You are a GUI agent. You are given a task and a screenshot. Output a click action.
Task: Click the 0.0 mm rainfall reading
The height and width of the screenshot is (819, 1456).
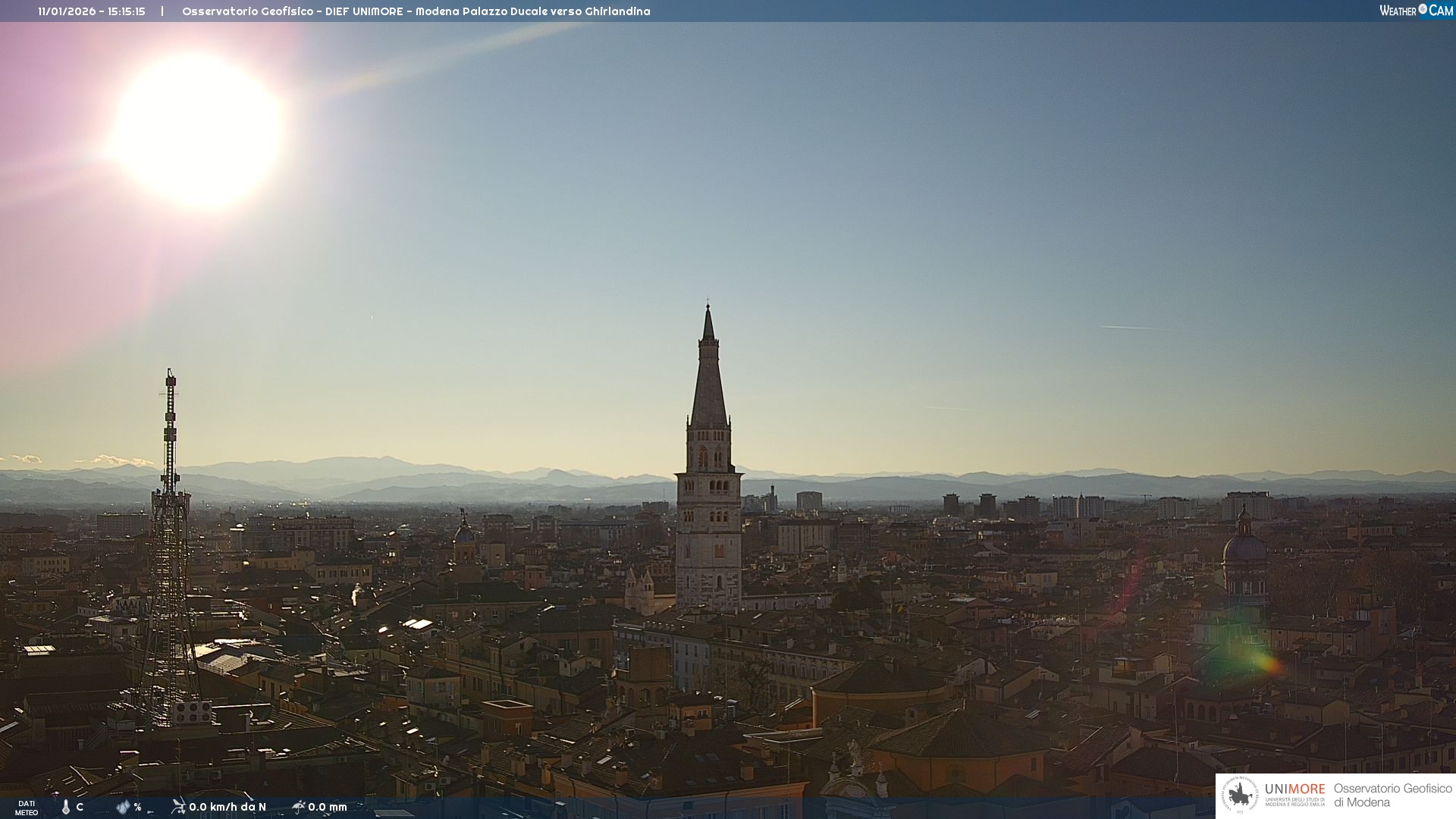tap(328, 807)
